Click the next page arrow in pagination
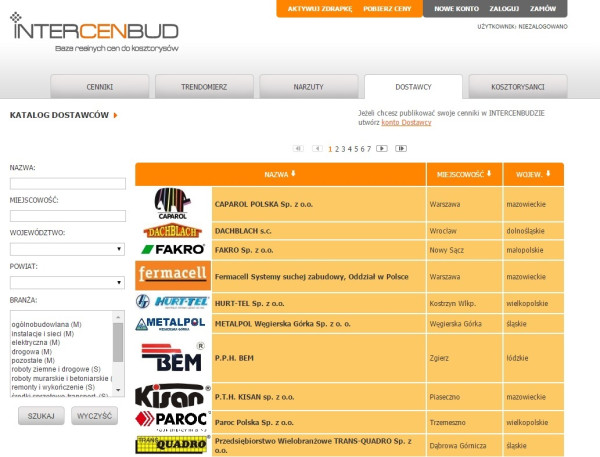The width and height of the screenshot is (600, 457). (381, 148)
